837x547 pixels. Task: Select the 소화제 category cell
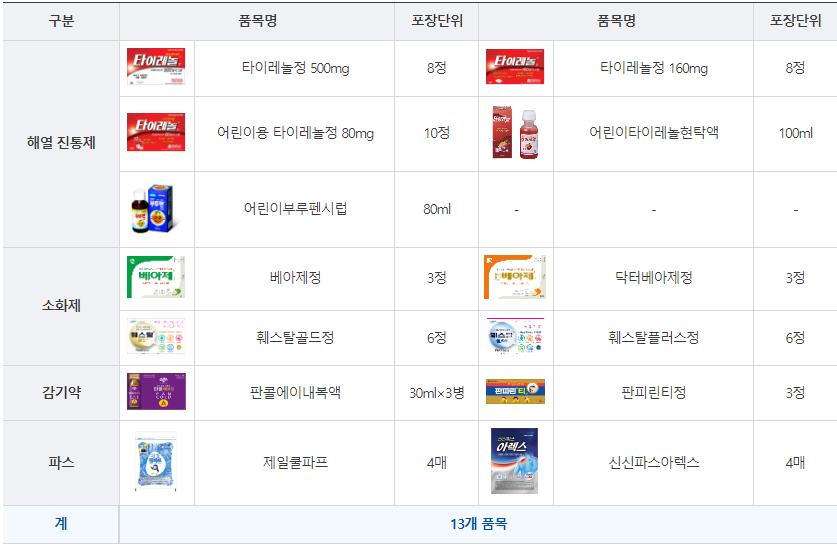(61, 306)
